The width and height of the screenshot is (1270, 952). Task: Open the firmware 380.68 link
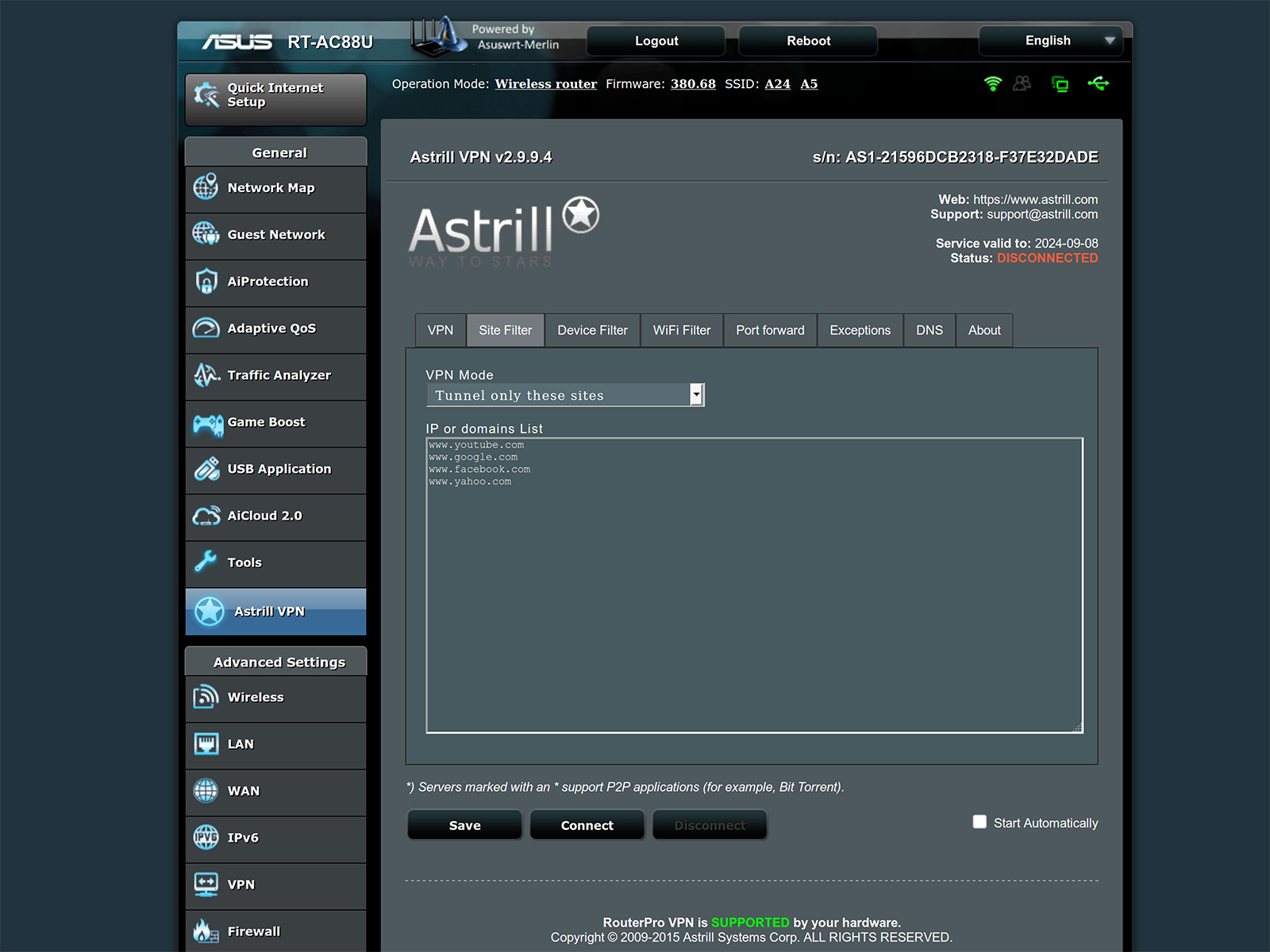(693, 84)
